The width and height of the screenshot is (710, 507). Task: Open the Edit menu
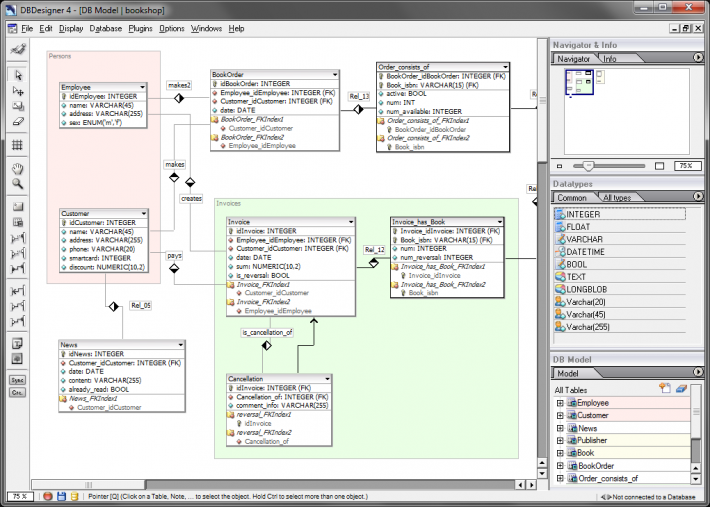click(x=46, y=29)
